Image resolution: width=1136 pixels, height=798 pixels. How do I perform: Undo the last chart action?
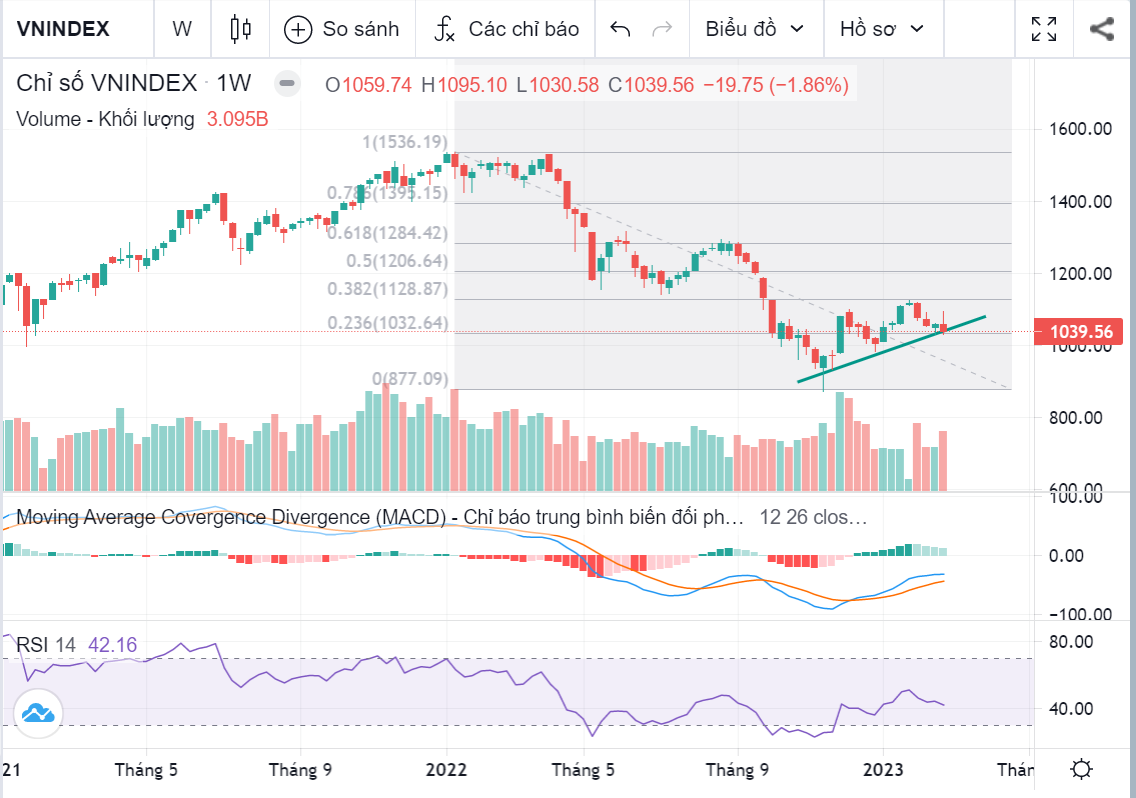pyautogui.click(x=620, y=29)
